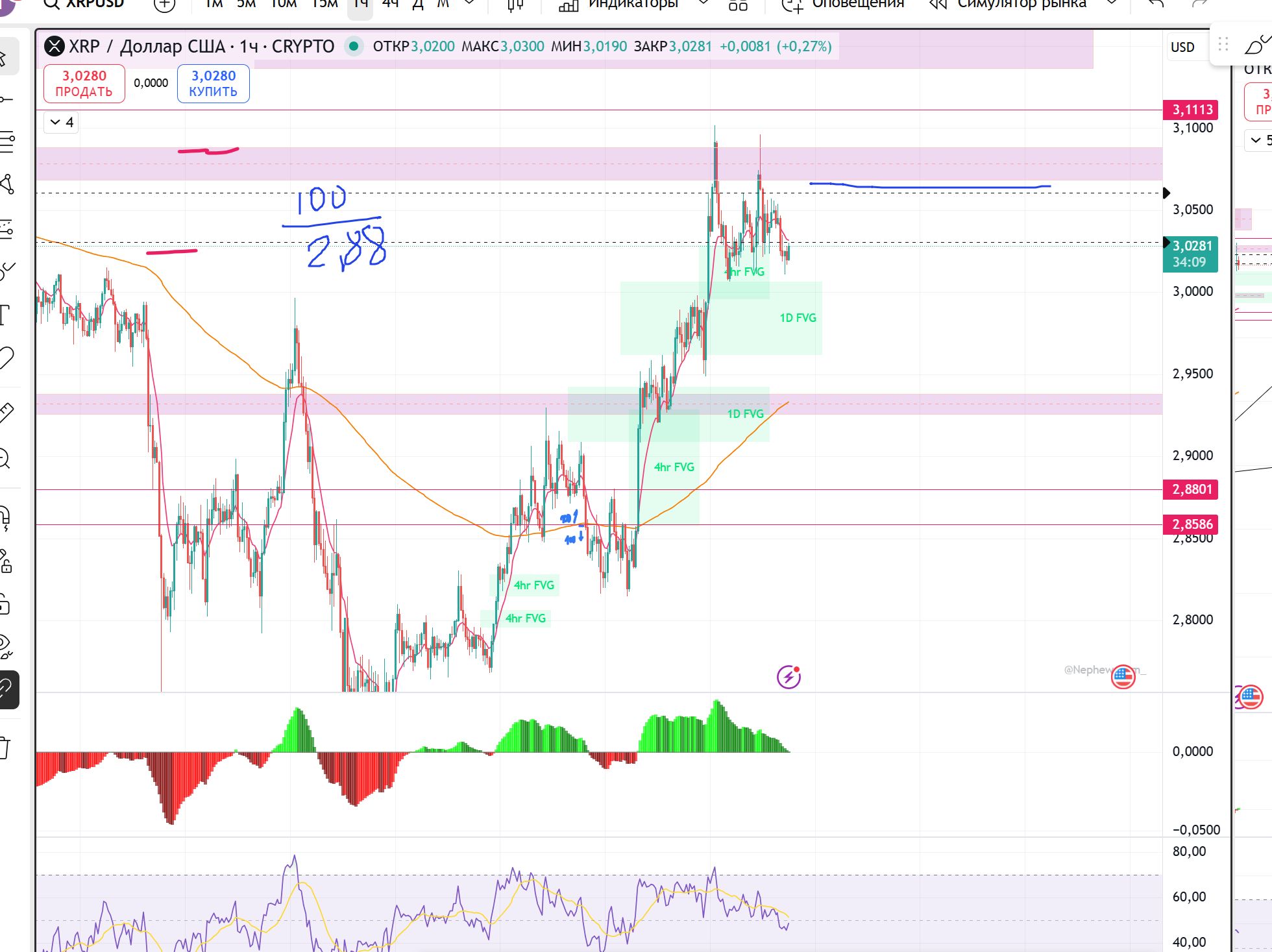This screenshot has height=952, width=1272.
Task: Click the trash remove drawings icon
Action: 5,748
